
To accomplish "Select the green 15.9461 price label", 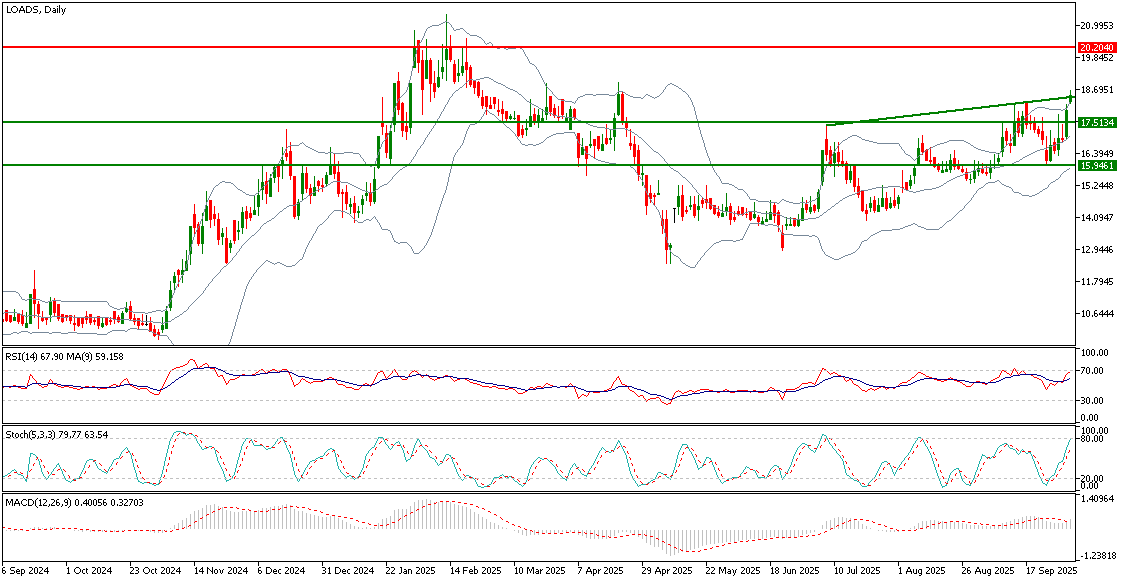I will tap(1098, 165).
